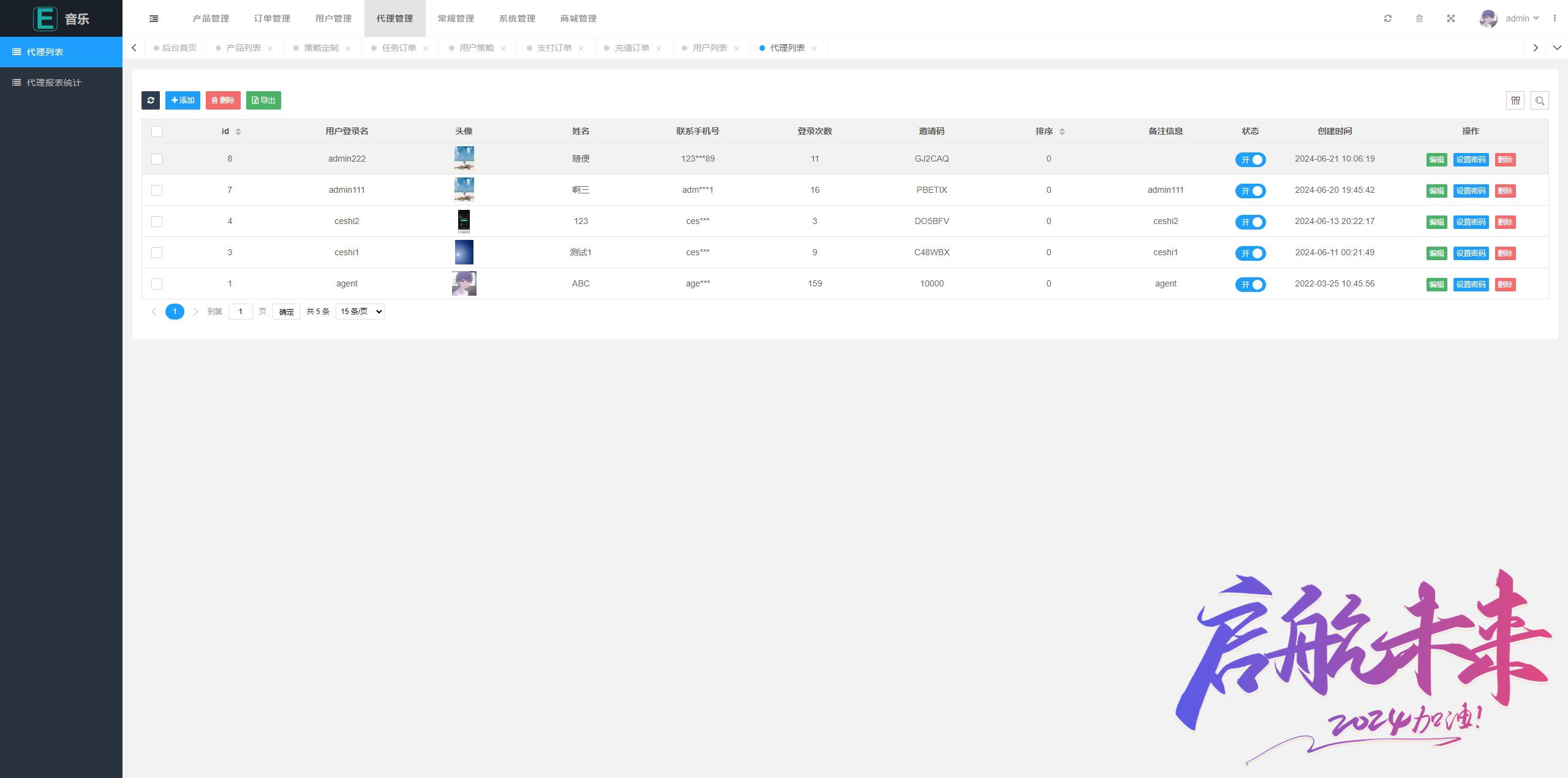
Task: Open the 系统管理 top menu
Action: point(517,18)
